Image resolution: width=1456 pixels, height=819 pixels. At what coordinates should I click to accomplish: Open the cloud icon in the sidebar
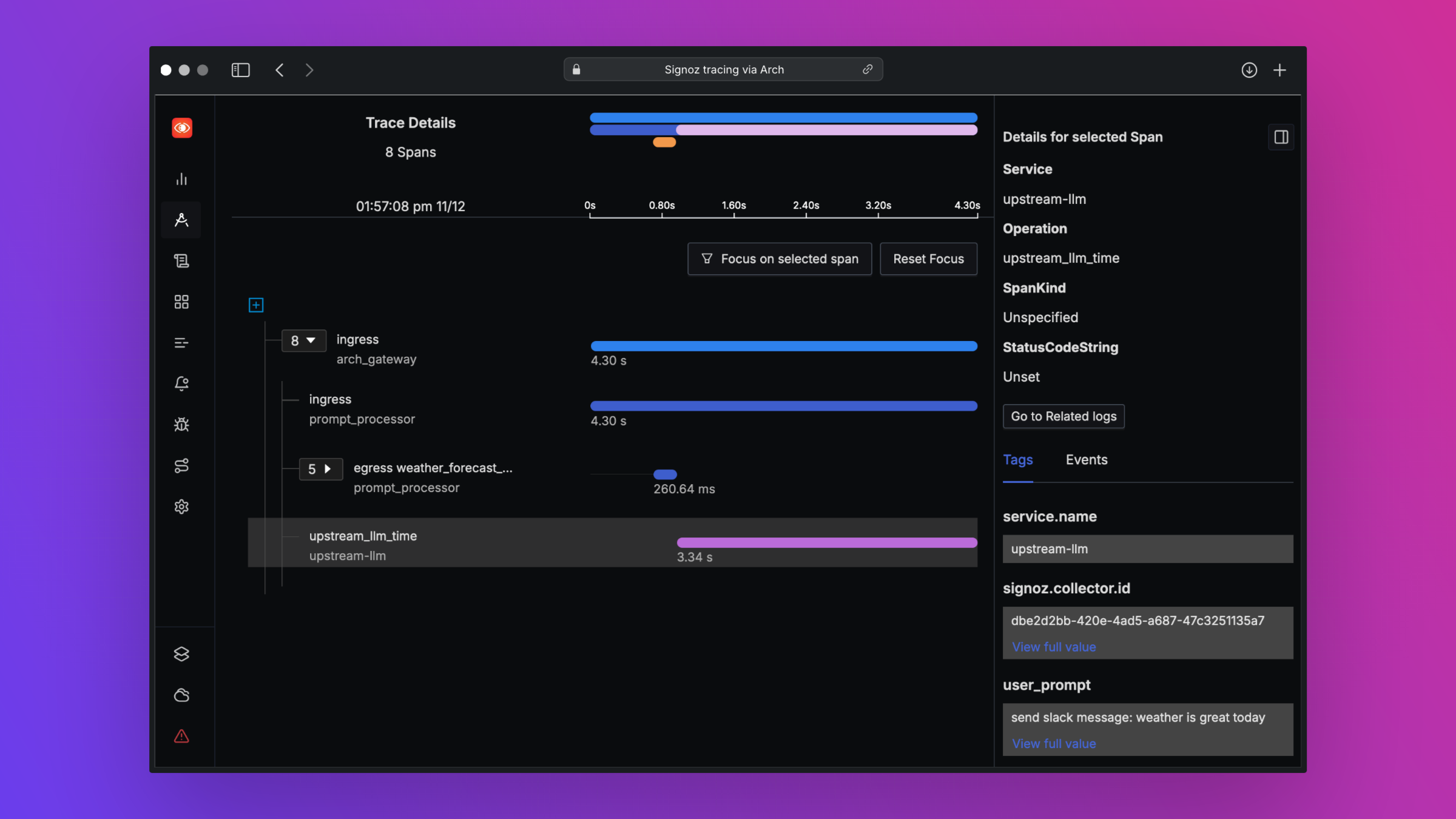[181, 695]
